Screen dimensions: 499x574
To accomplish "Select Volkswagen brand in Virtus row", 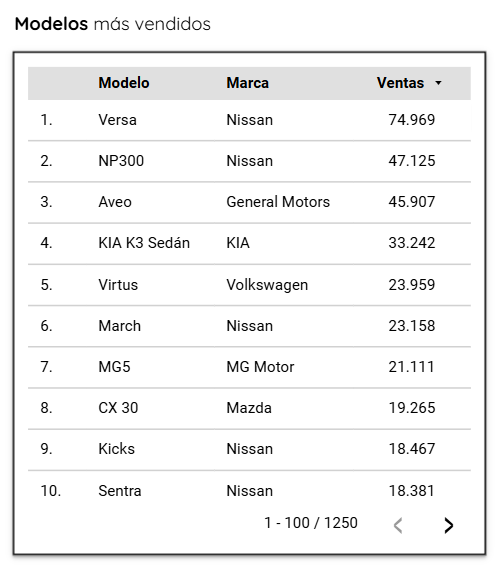I will pyautogui.click(x=267, y=285).
